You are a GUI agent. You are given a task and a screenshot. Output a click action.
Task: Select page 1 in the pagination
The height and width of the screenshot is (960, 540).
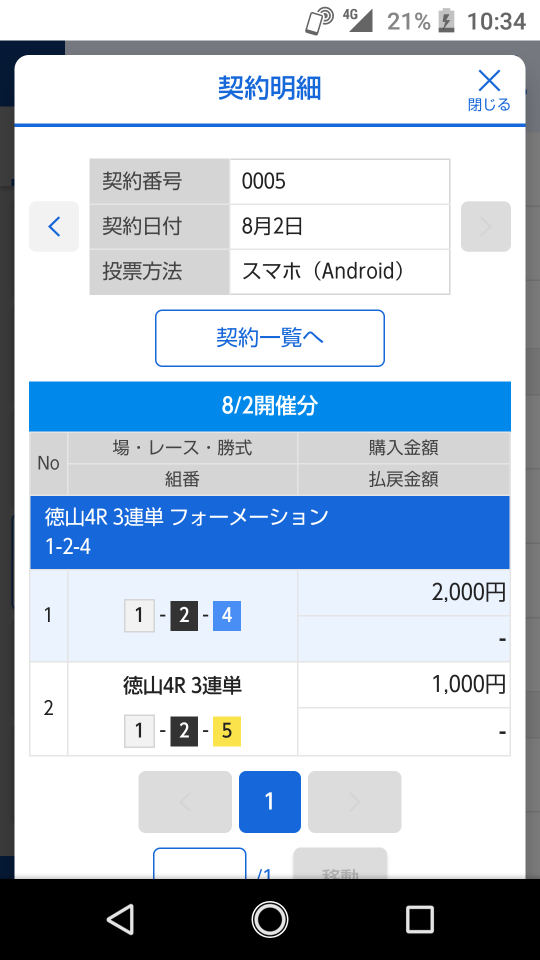[x=269, y=801]
